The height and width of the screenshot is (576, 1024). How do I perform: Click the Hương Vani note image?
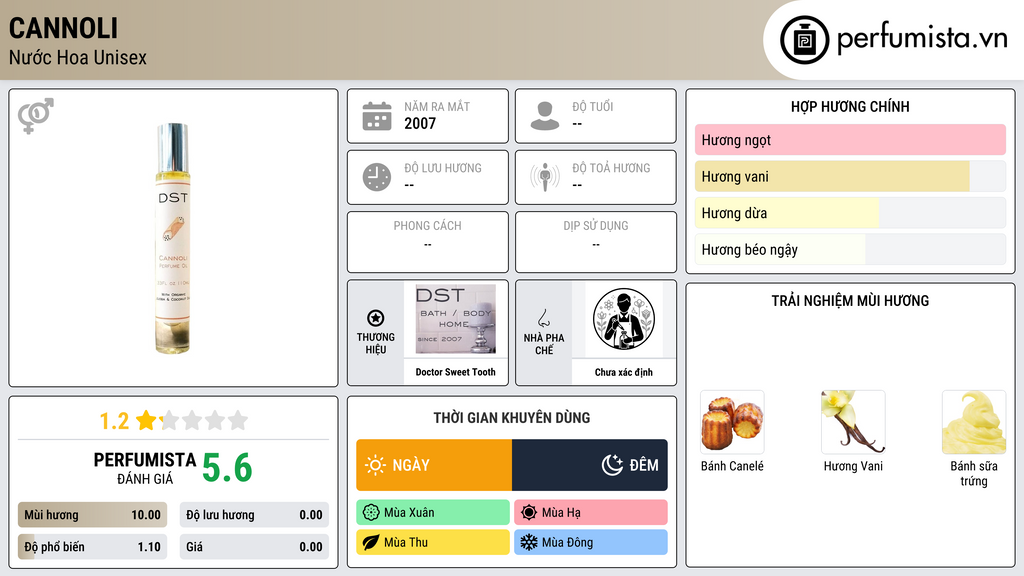tap(853, 422)
